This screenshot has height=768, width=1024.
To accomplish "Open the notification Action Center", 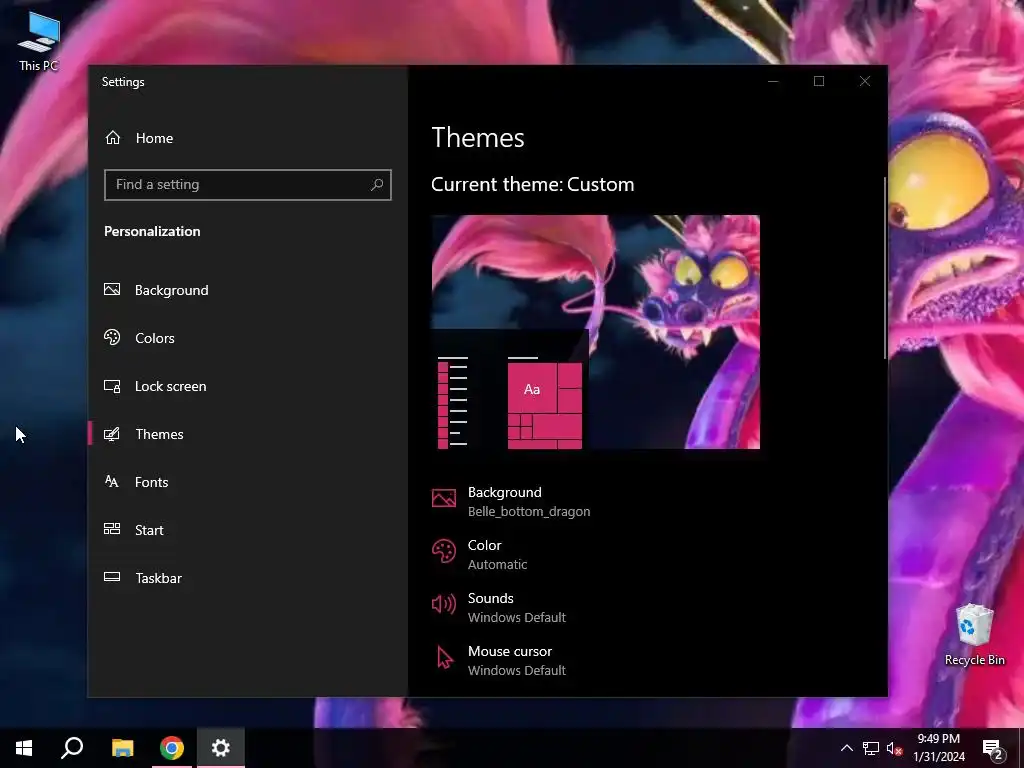I will pos(993,749).
